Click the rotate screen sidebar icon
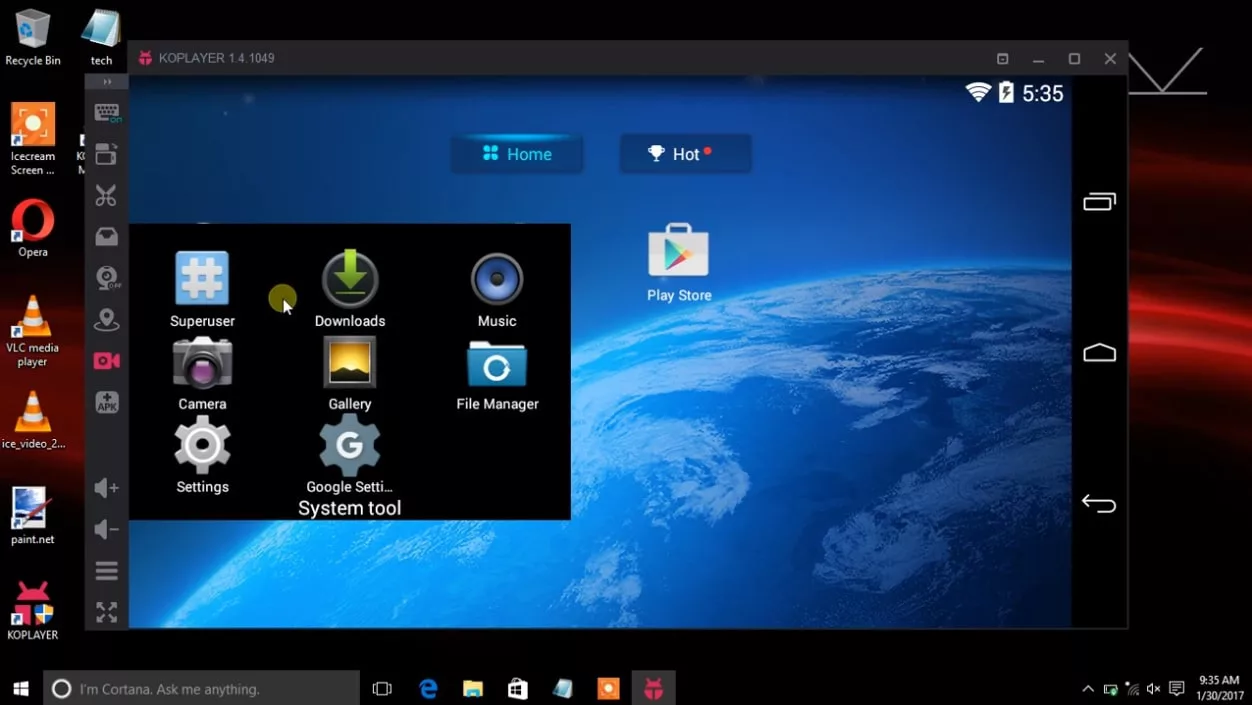Screen dimensions: 1252x705 (106, 153)
